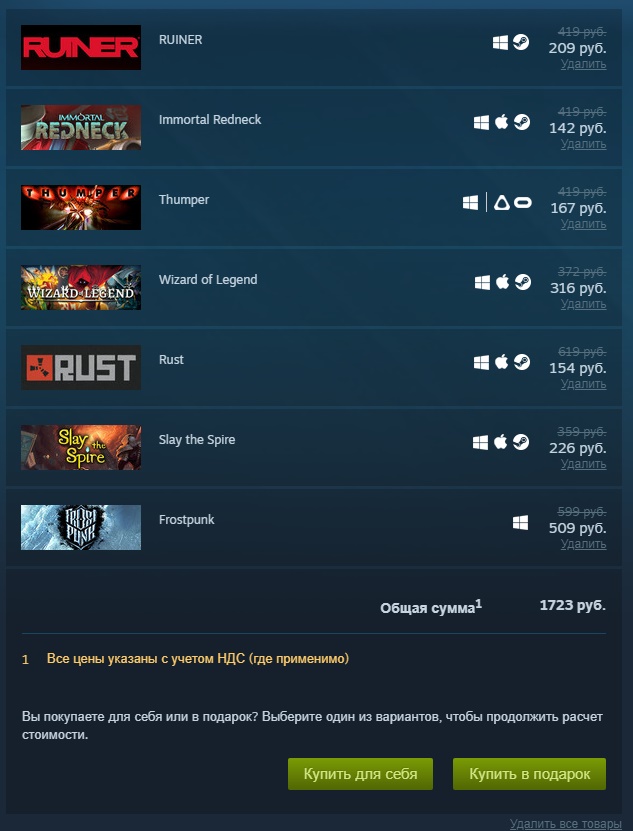Click Купить в подарок button
The height and width of the screenshot is (831, 633).
click(x=529, y=774)
